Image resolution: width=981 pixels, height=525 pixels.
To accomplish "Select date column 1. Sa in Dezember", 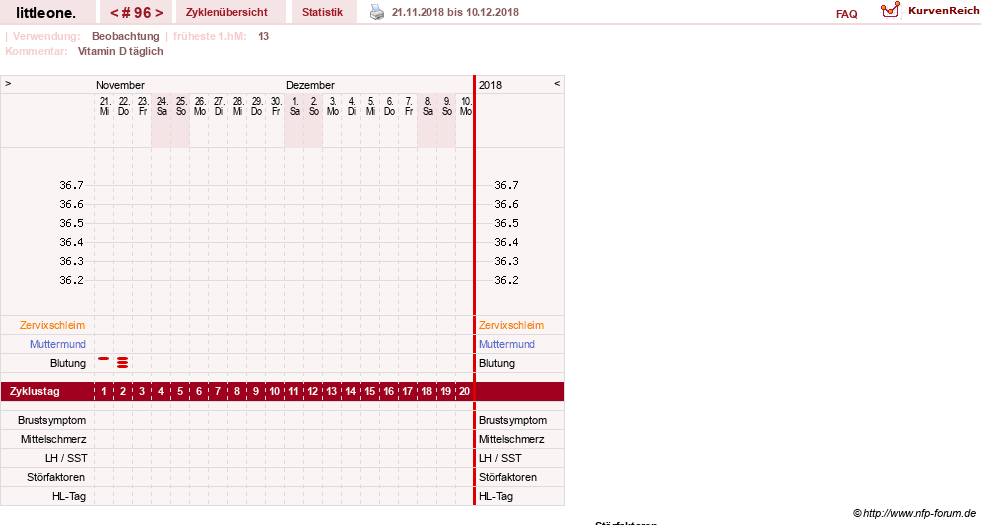I will pos(295,106).
